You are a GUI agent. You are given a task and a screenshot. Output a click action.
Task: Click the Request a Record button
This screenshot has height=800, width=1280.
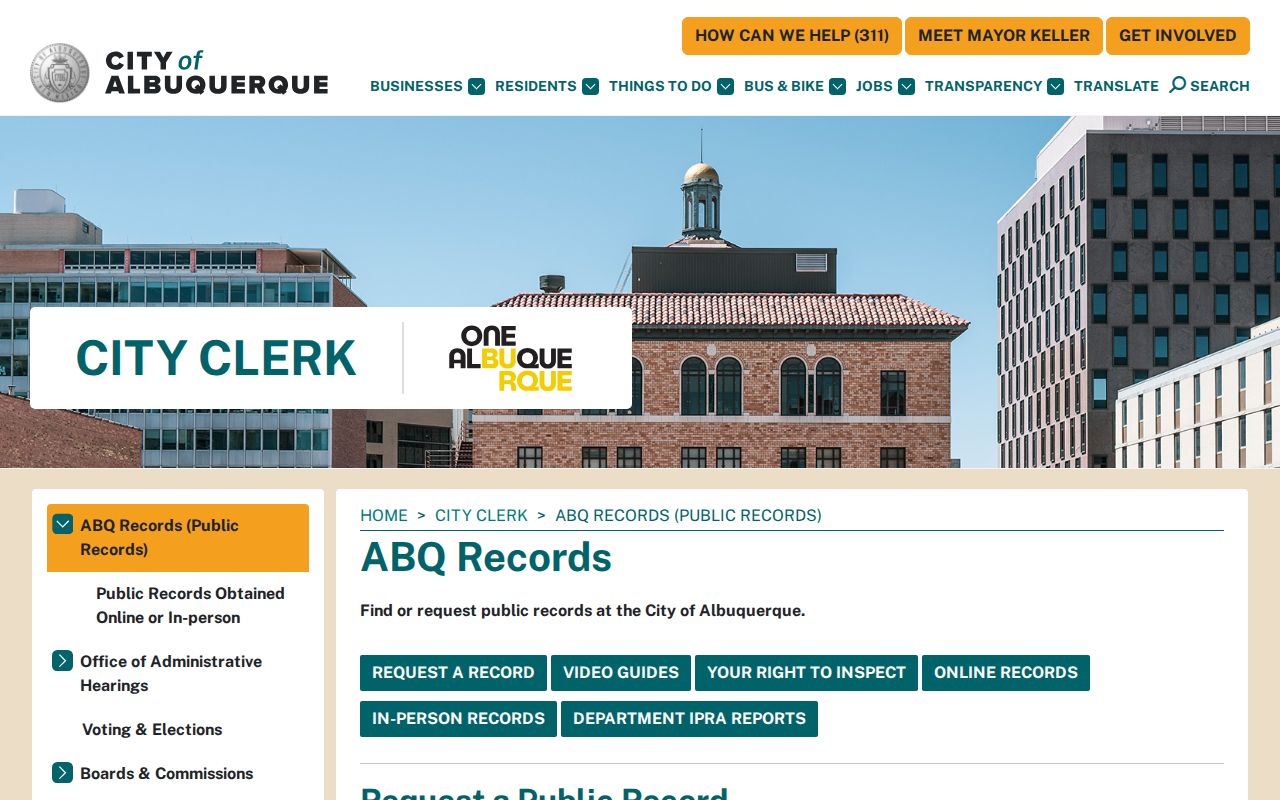click(453, 673)
